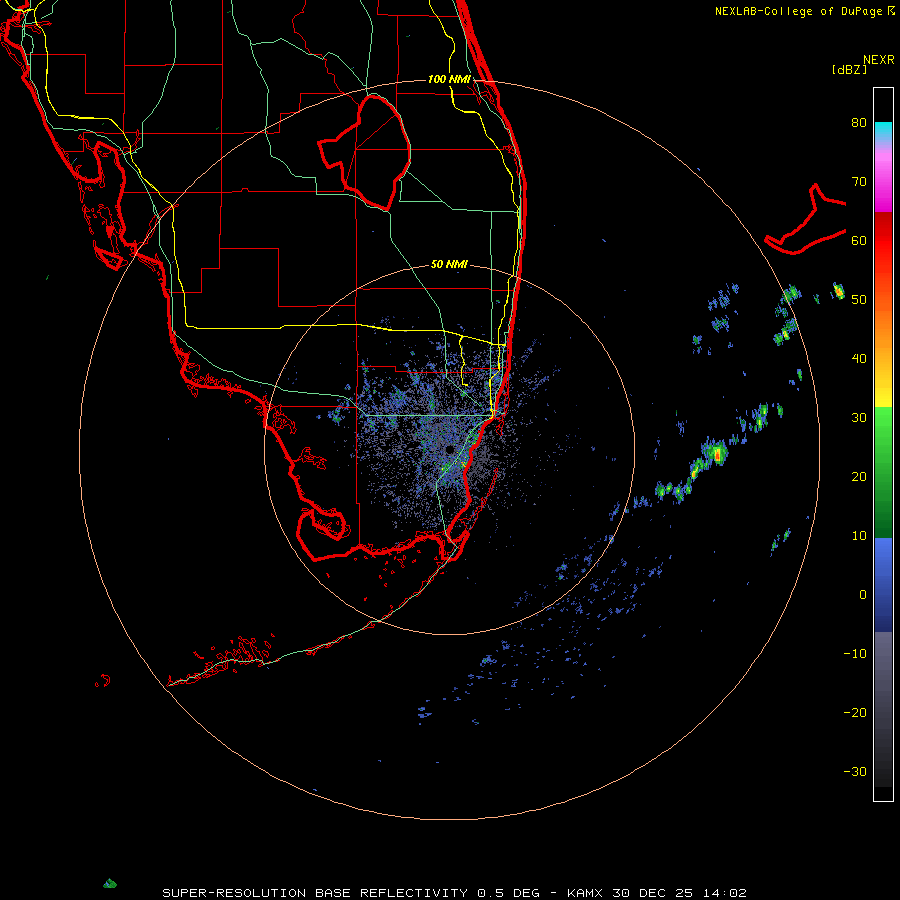
Task: Click the dBZ unit label above colorbar
Action: point(849,69)
